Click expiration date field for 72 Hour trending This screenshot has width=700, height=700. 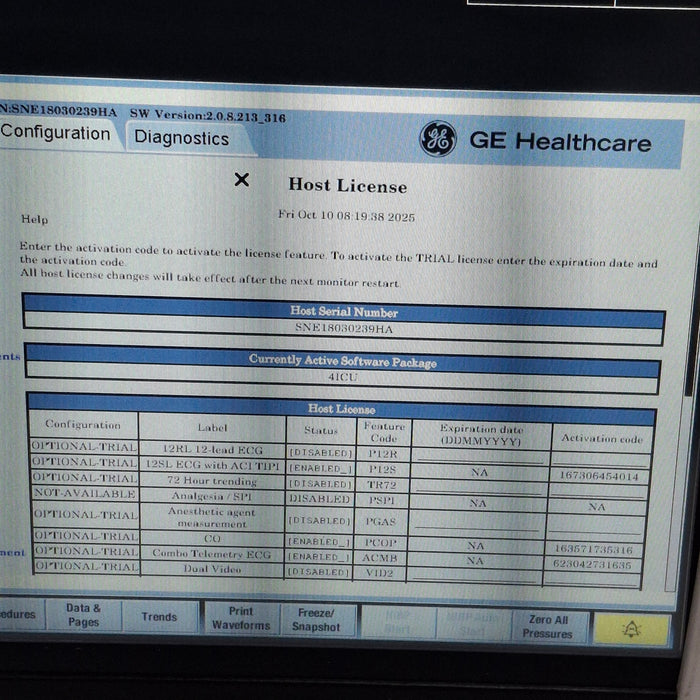pyautogui.click(x=478, y=488)
